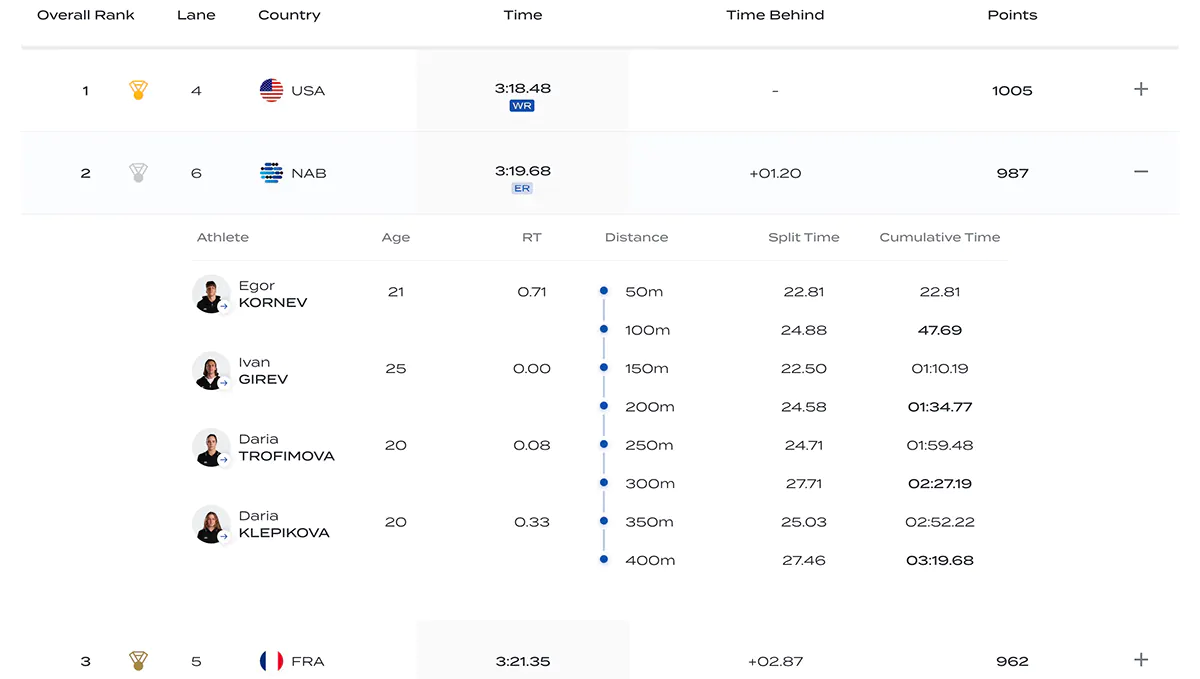Image resolution: width=1200 pixels, height=679 pixels.
Task: Click Daria Klepikova's name link
Action: pyautogui.click(x=283, y=525)
